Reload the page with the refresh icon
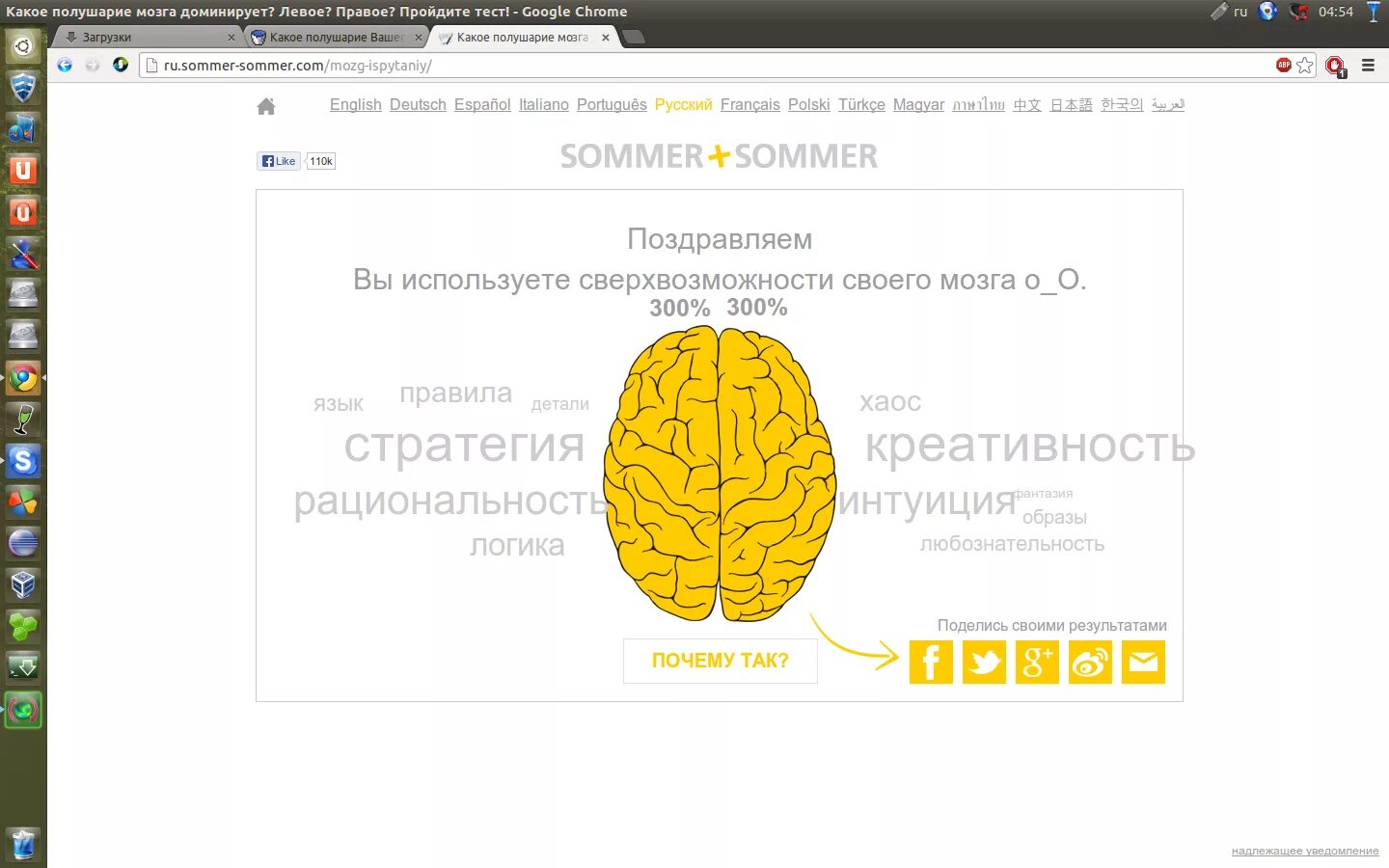Screen dimensions: 1389x868 [121, 65]
